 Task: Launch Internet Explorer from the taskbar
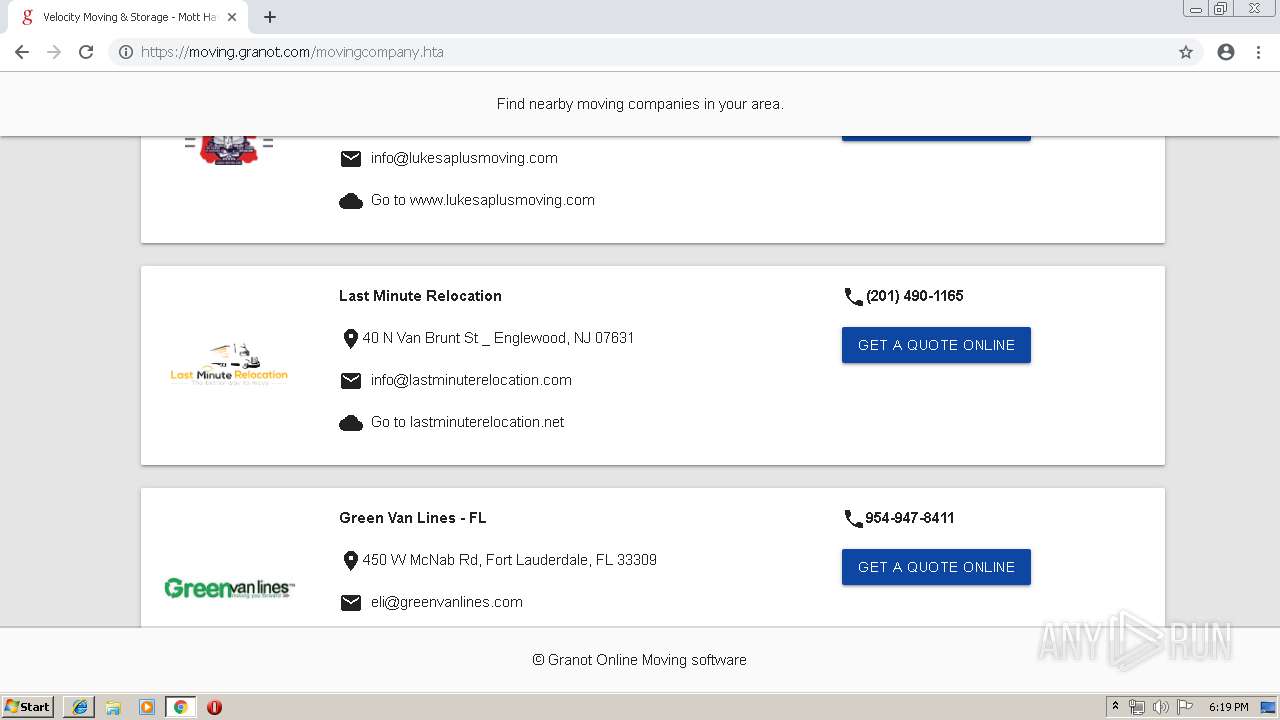[79, 707]
